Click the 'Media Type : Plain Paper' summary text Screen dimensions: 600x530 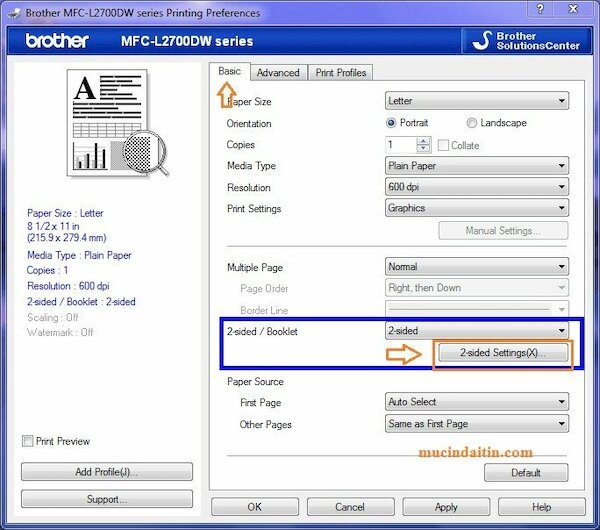click(x=79, y=255)
